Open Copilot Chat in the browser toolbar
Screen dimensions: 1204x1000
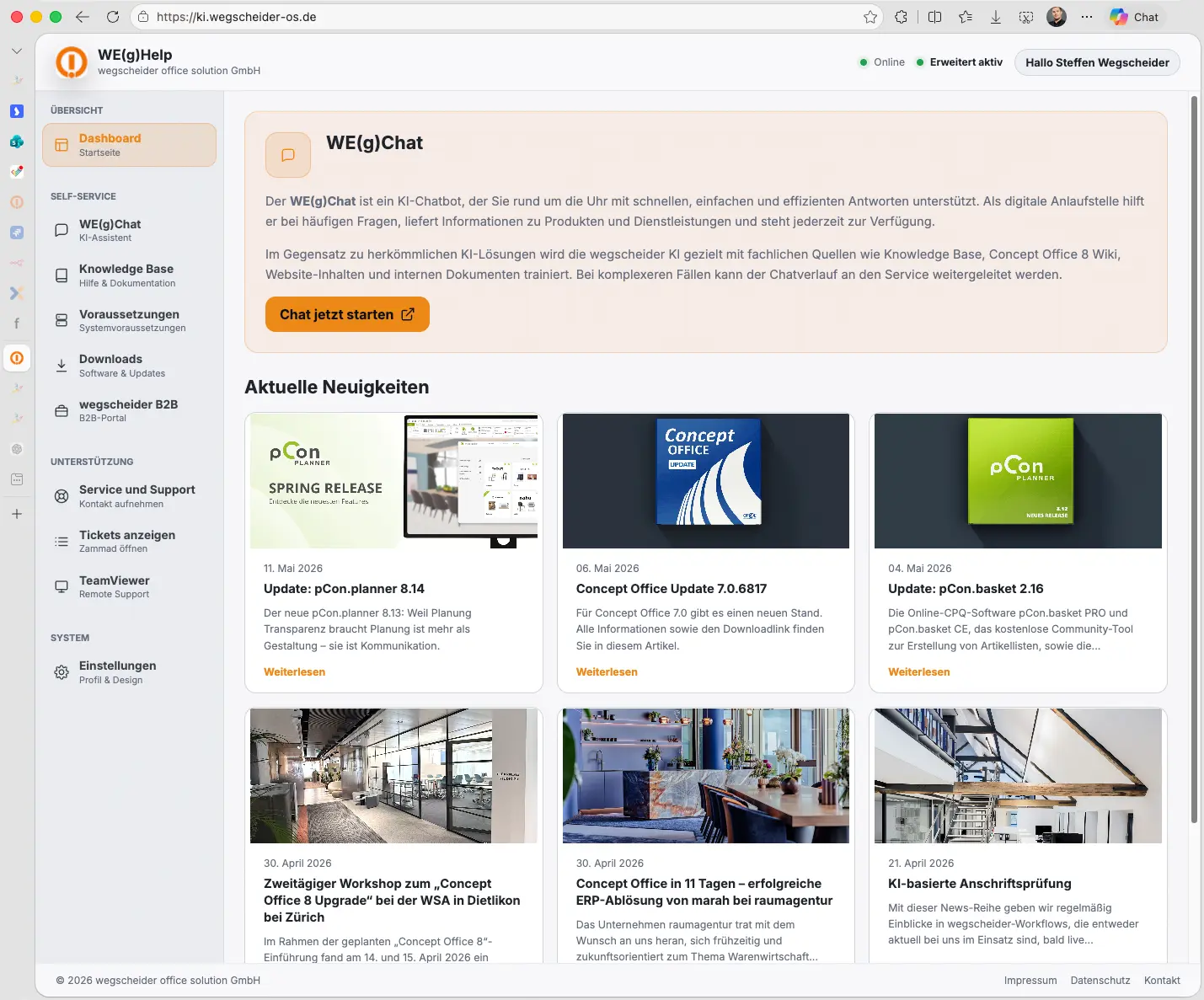[x=1134, y=17]
